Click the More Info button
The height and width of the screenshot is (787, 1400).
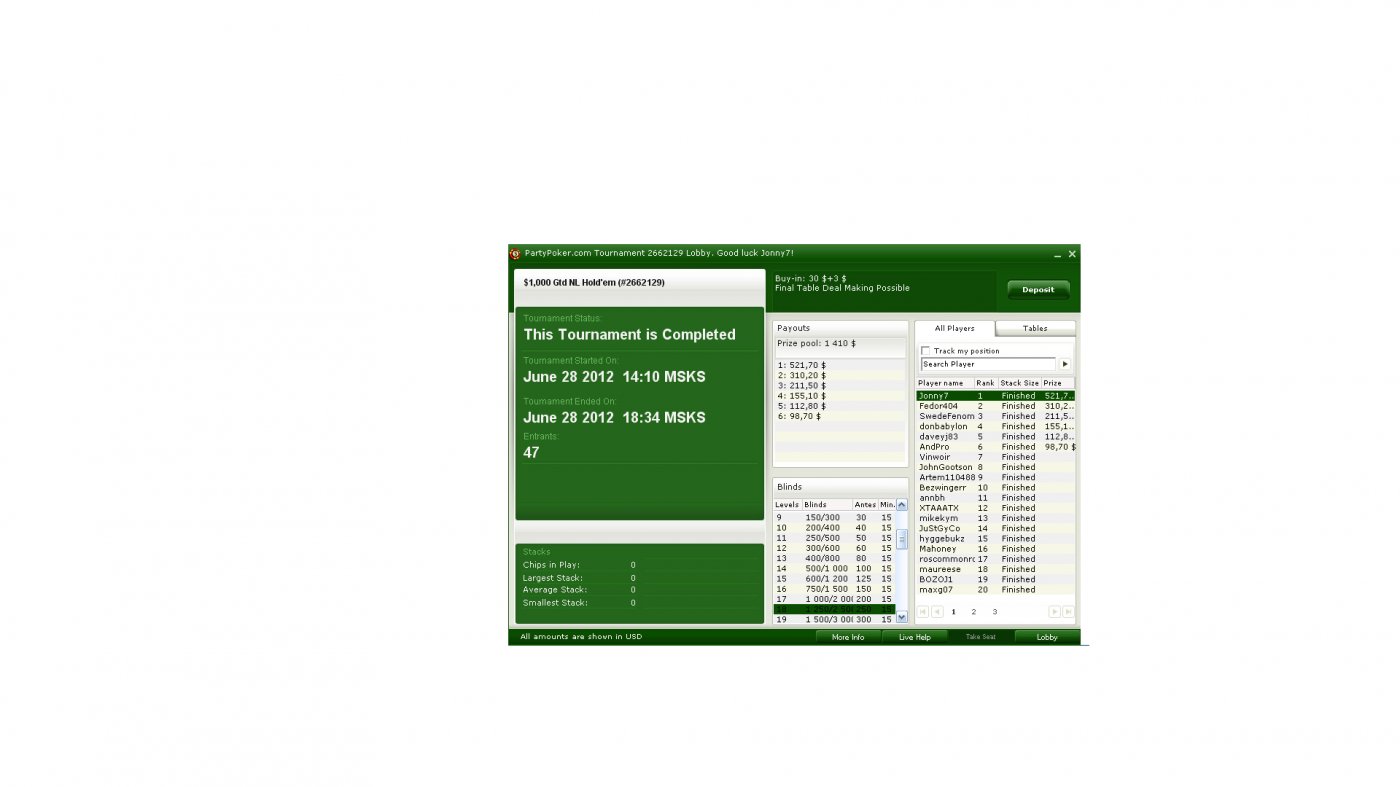pyautogui.click(x=848, y=637)
